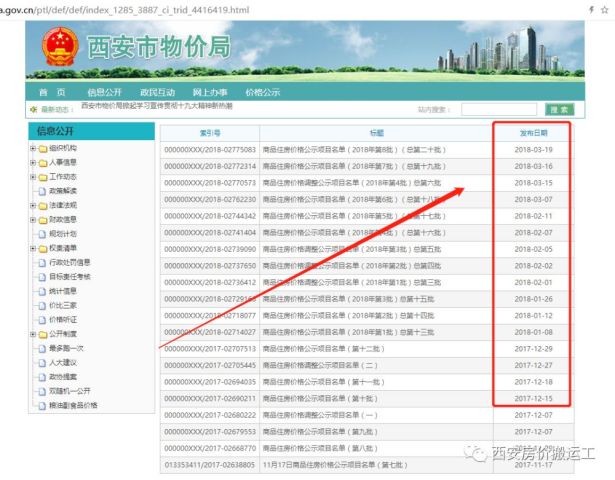Click the document icon next to 人大建议
615x480 pixels.
click(x=42, y=363)
